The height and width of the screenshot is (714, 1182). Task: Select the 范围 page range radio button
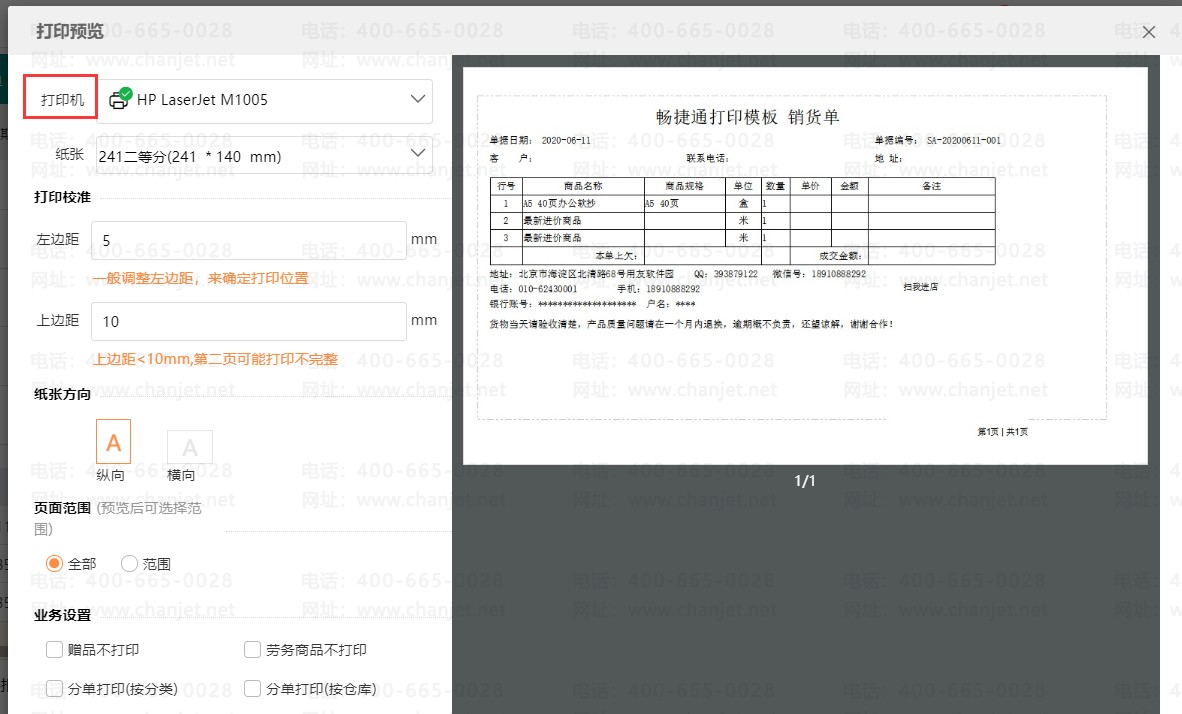[129, 563]
